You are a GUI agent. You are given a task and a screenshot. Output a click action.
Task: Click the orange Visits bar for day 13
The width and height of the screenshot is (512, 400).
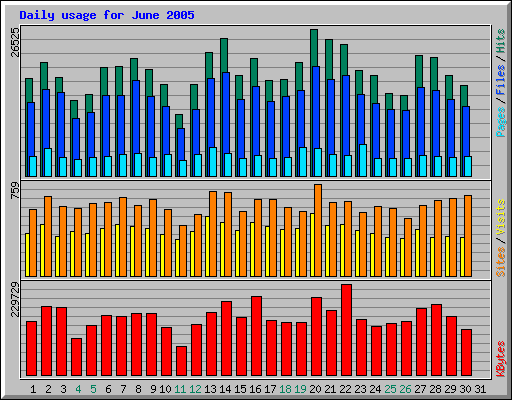213,234
